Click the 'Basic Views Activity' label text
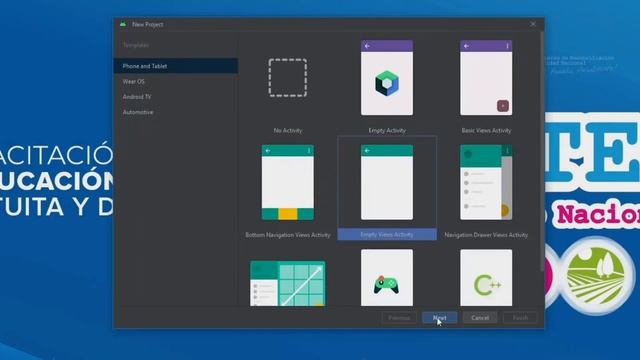 [486, 131]
